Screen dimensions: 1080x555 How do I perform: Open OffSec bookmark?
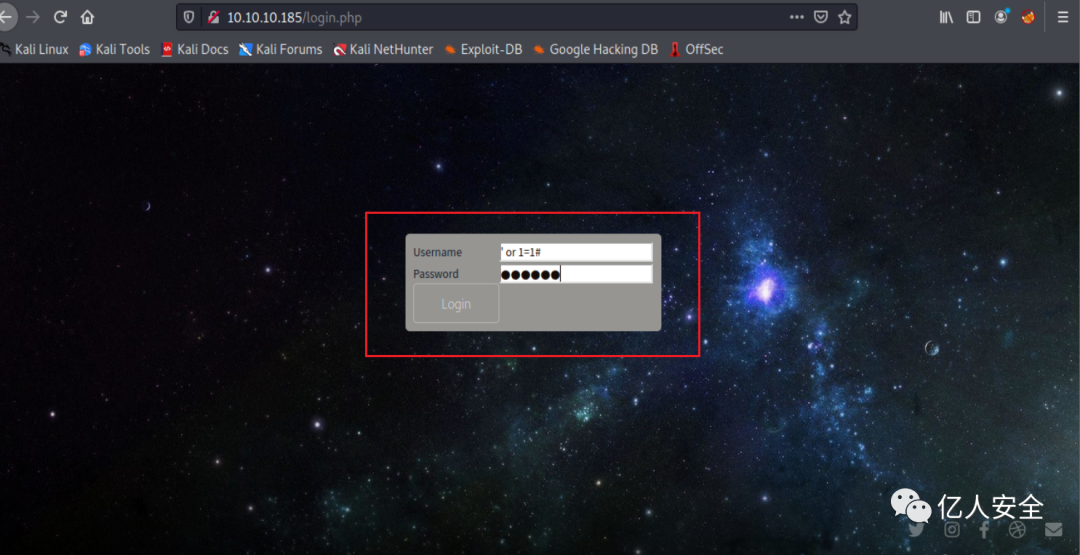click(x=696, y=50)
